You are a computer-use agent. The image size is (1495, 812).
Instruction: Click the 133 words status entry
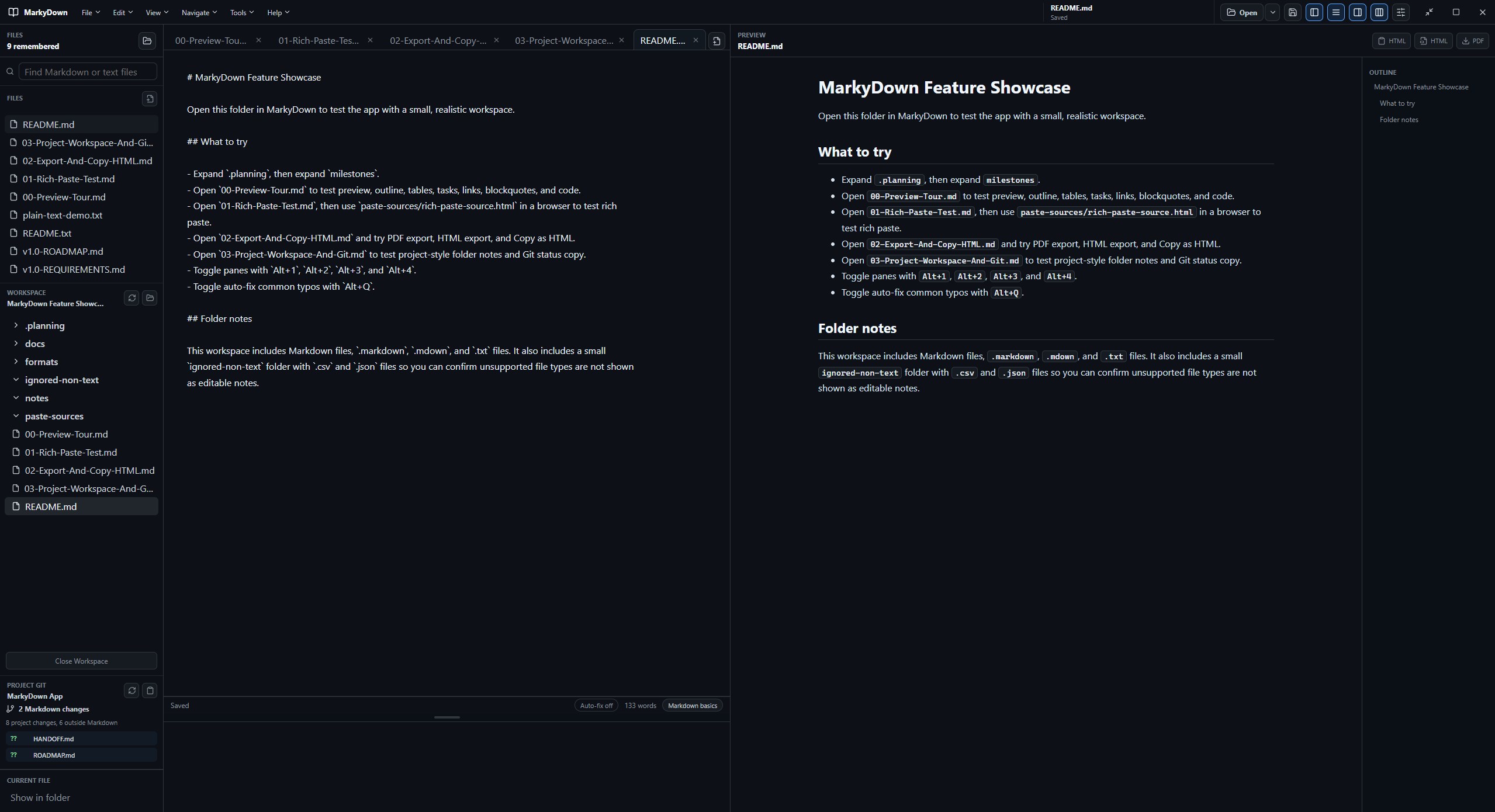640,706
